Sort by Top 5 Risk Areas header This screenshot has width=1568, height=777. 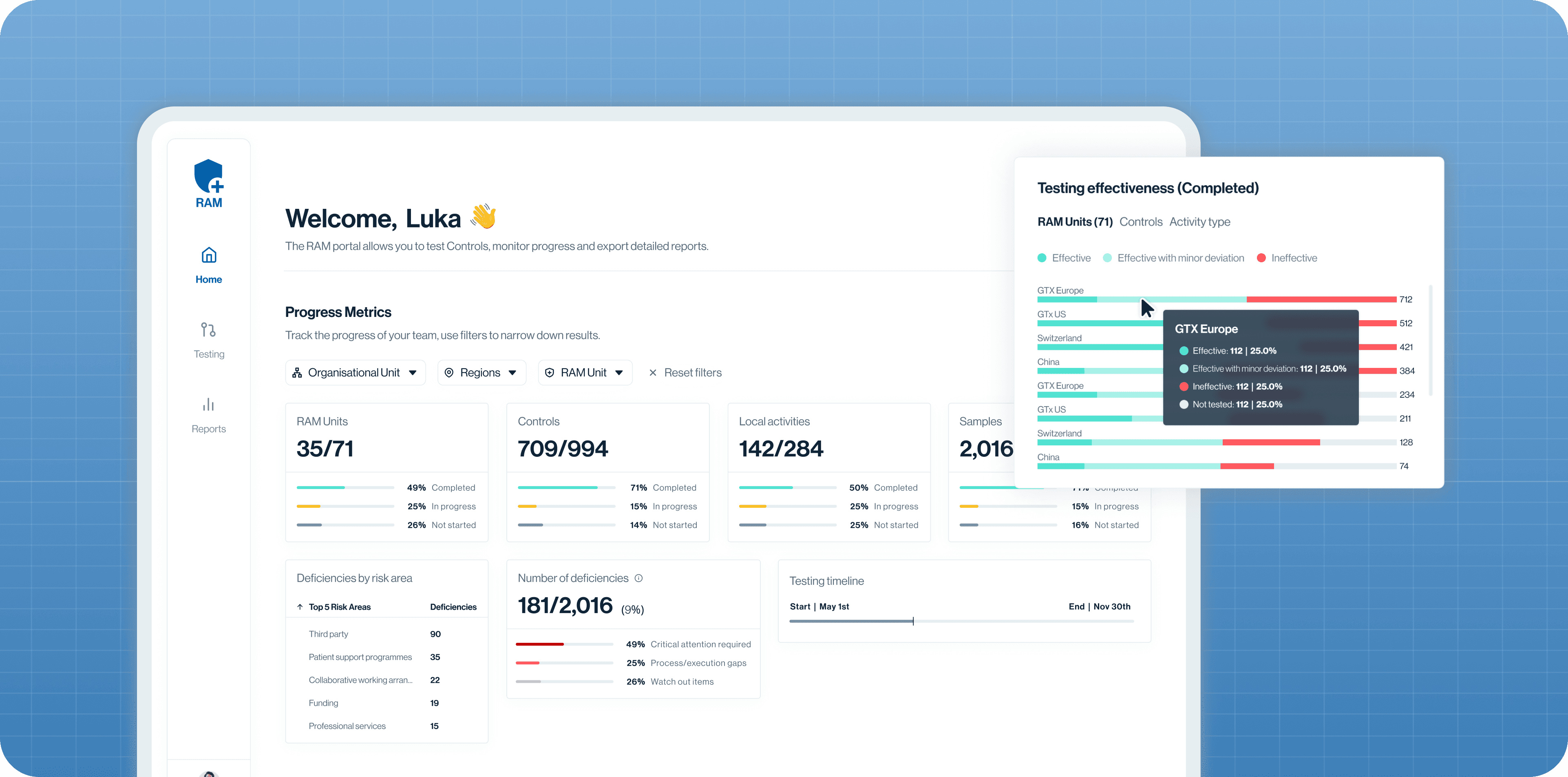click(339, 607)
